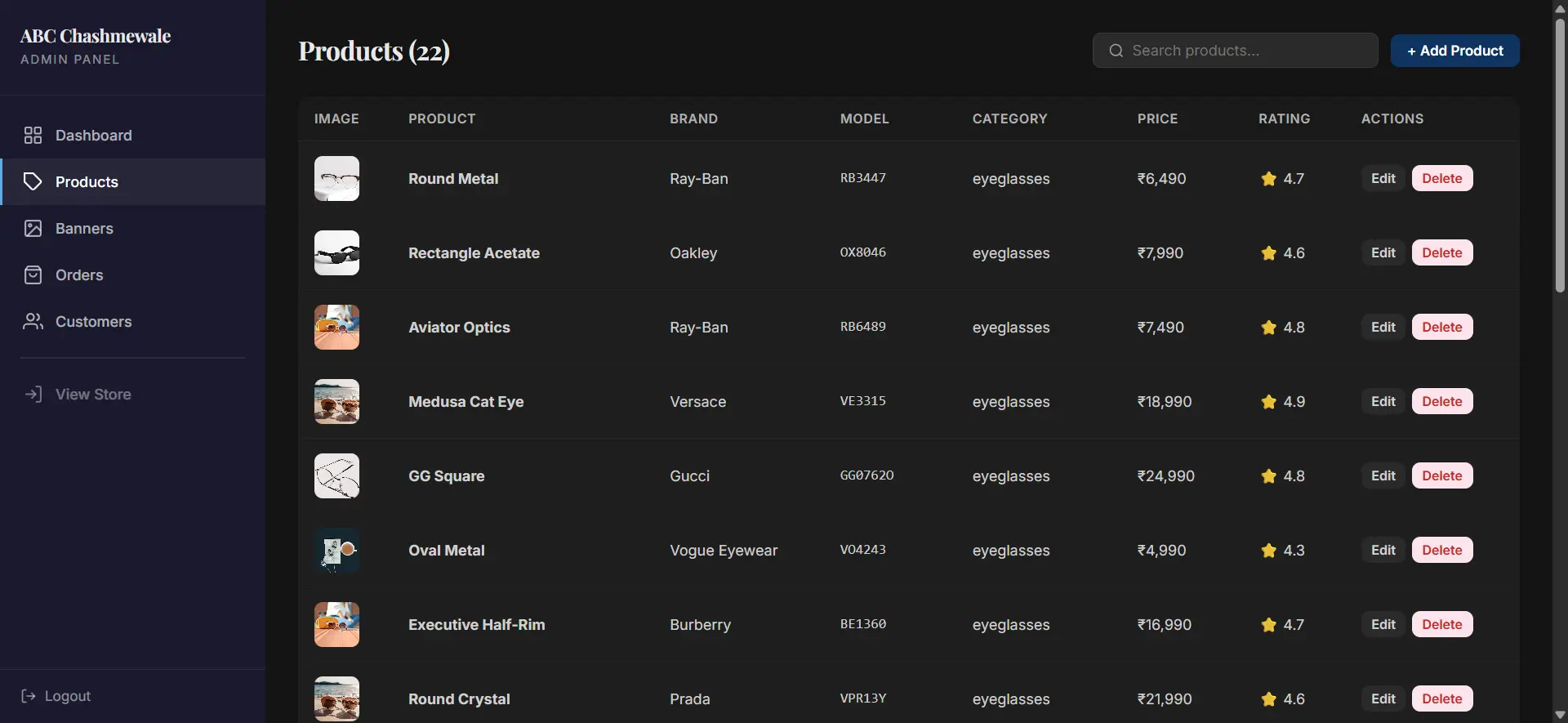
Task: Click the Dashboard grid icon
Action: (33, 136)
